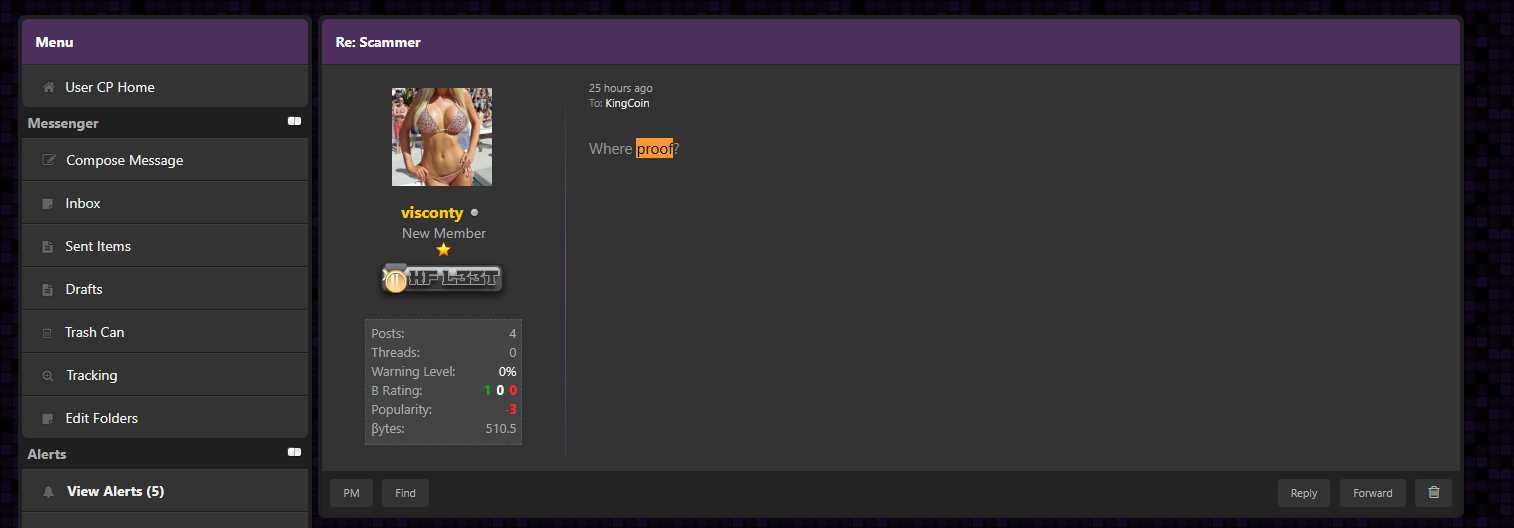The image size is (1514, 528).
Task: Click visconty's avatar image
Action: point(442,137)
